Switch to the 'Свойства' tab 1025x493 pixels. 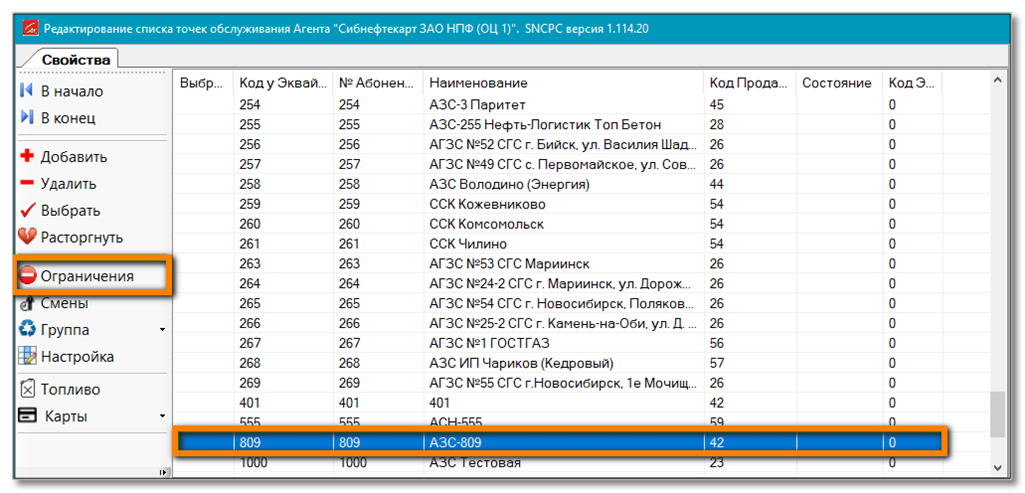click(x=76, y=60)
